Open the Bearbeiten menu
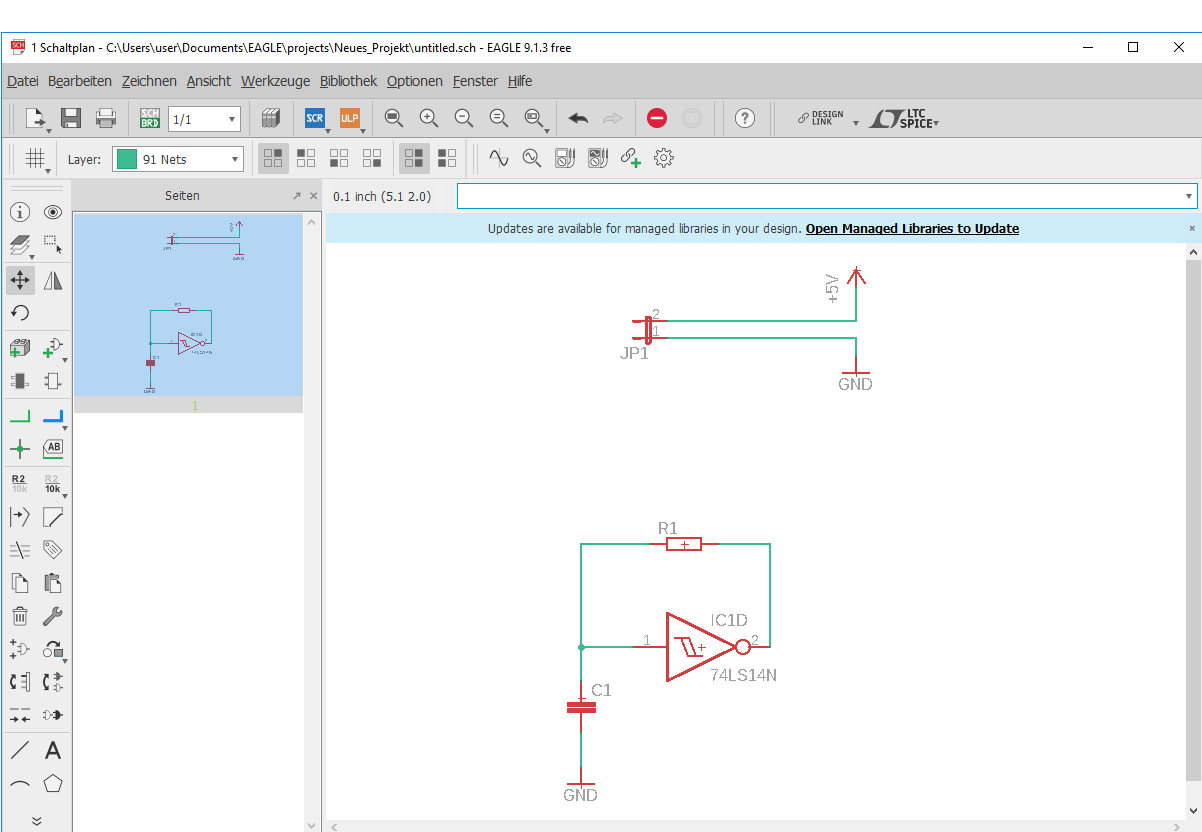Viewport: 1202px width, 832px height. (x=80, y=81)
